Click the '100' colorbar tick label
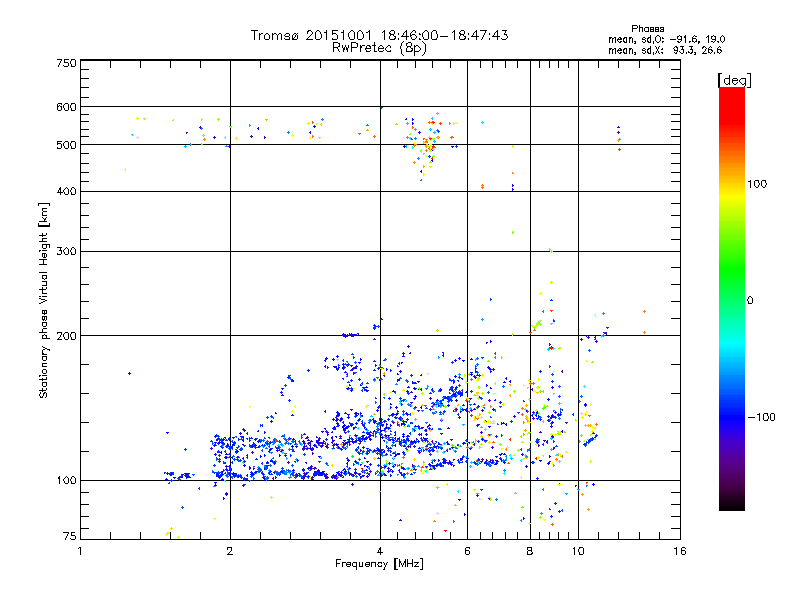800x600 pixels. 757,184
